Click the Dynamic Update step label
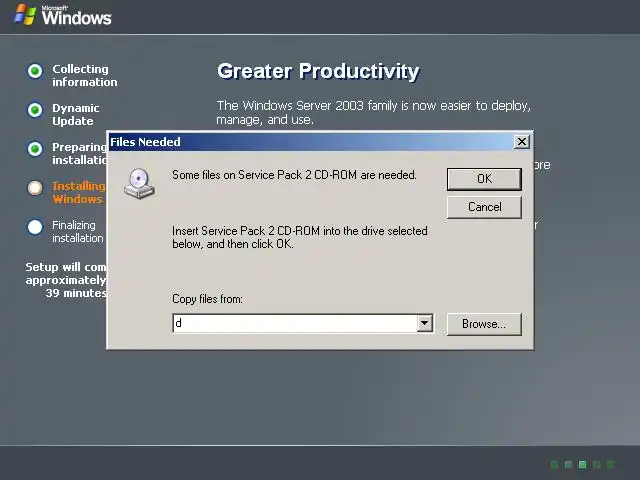640x480 pixels. coord(76,115)
